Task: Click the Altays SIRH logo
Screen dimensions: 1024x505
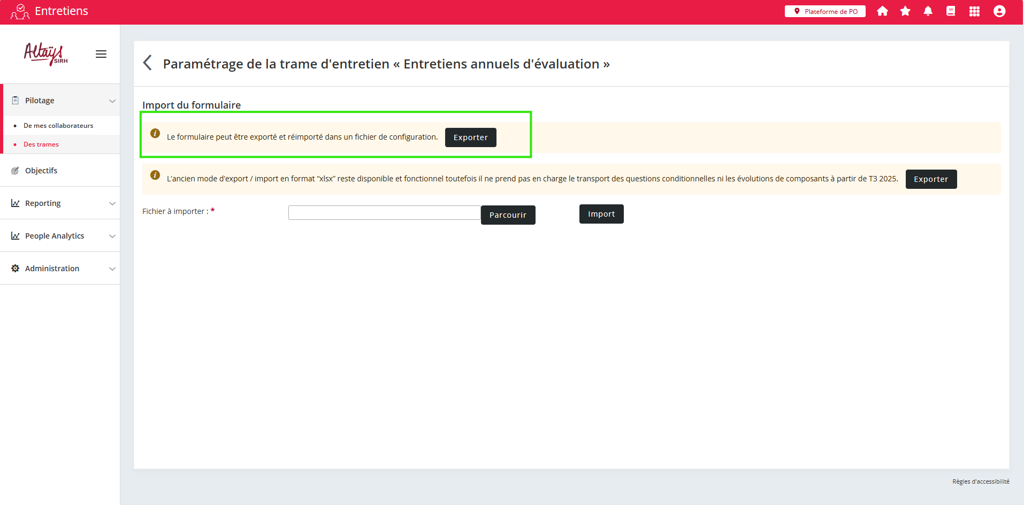Action: [x=45, y=54]
